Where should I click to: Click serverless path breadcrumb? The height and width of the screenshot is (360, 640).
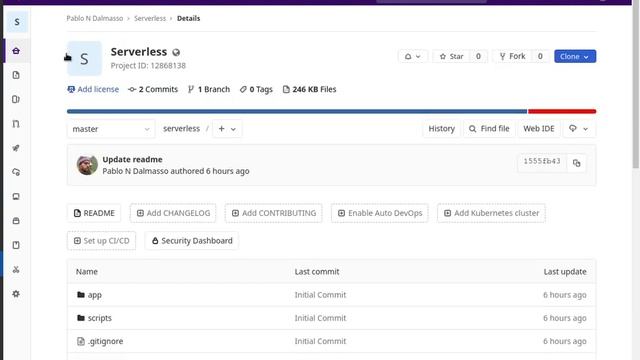[181, 129]
